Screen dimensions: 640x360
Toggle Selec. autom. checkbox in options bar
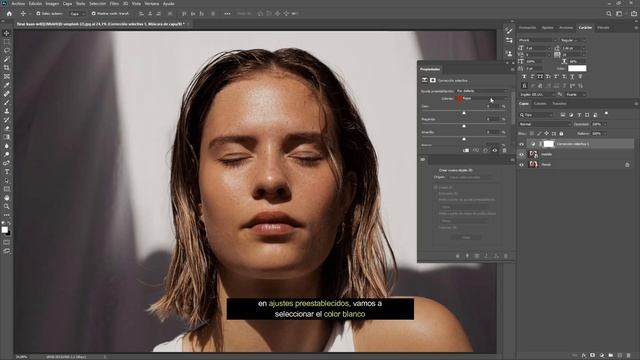tap(38, 13)
